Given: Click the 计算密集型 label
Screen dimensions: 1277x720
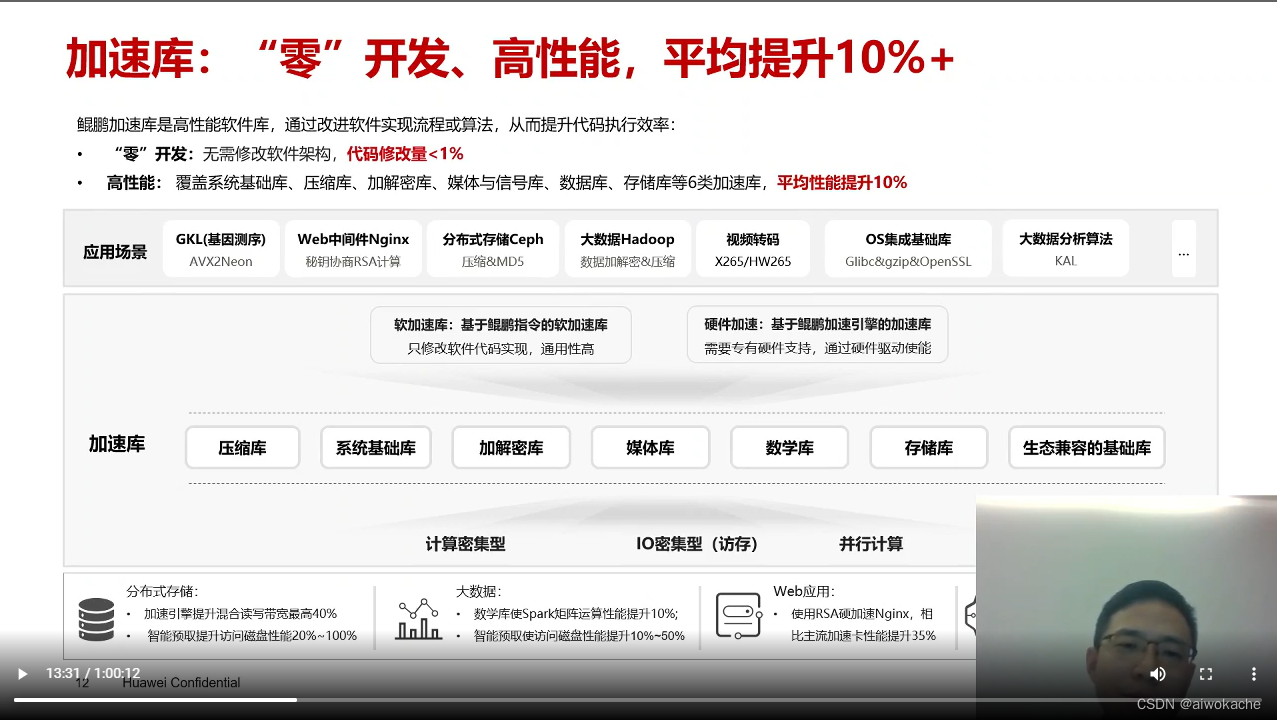Looking at the screenshot, I should [465, 544].
